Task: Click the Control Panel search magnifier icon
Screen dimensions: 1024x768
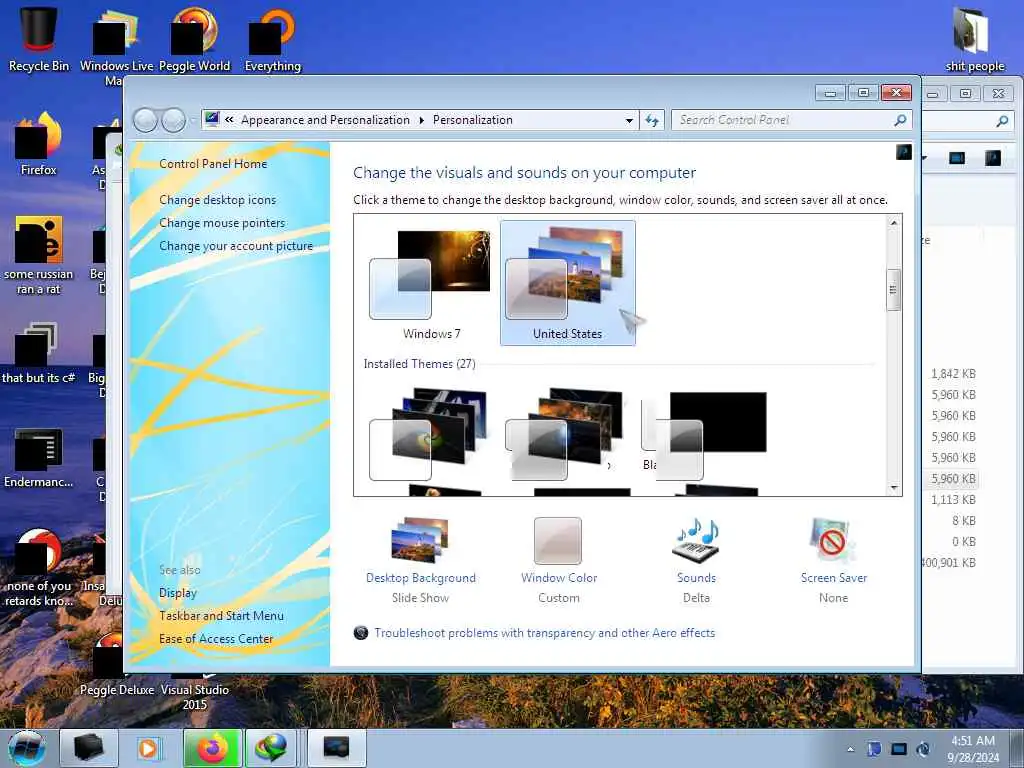Action: coord(900,120)
